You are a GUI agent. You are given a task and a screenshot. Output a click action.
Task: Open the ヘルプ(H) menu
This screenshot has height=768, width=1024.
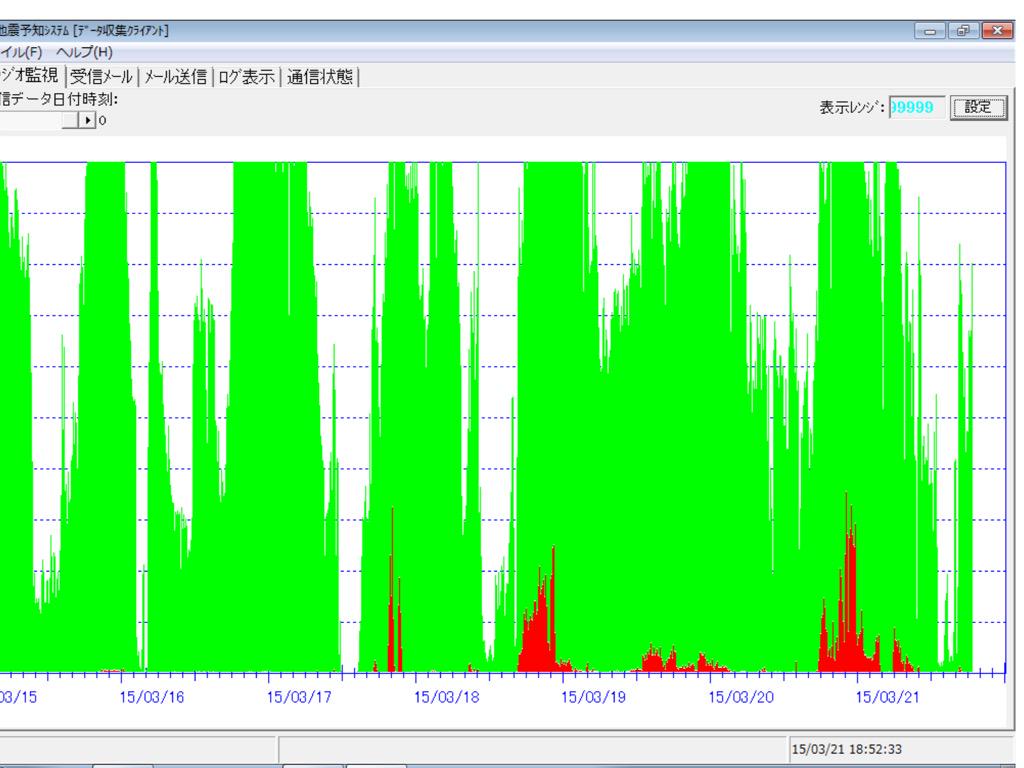point(84,52)
